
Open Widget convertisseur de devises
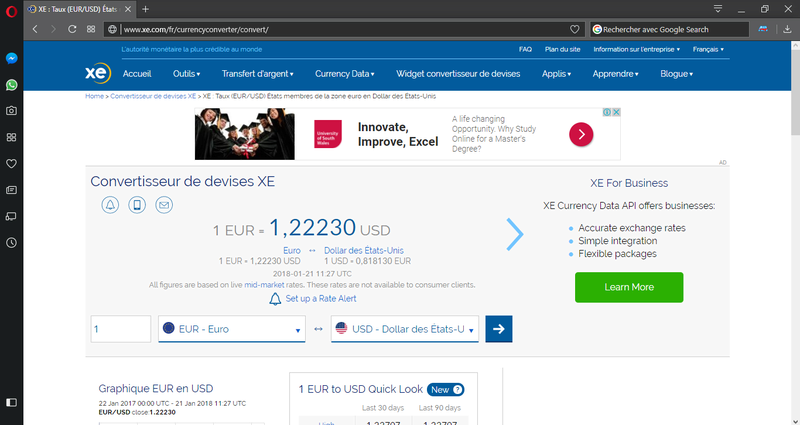tap(458, 74)
